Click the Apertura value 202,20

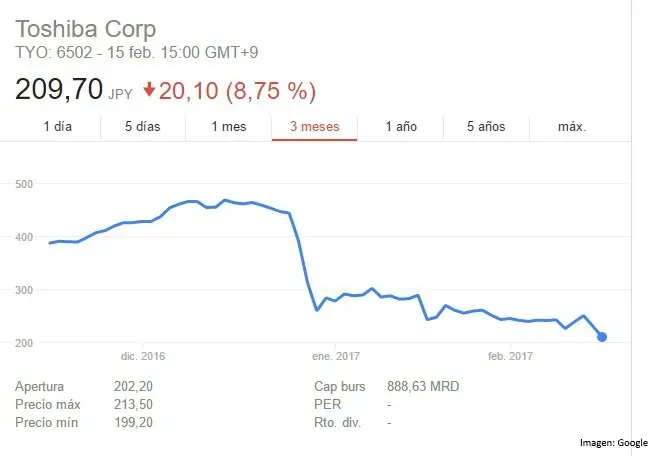[x=132, y=386]
